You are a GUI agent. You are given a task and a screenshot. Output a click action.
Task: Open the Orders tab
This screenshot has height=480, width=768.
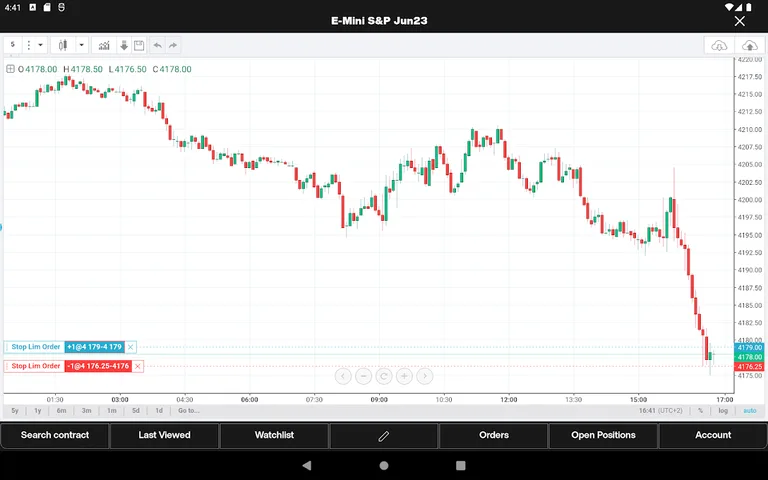click(494, 435)
